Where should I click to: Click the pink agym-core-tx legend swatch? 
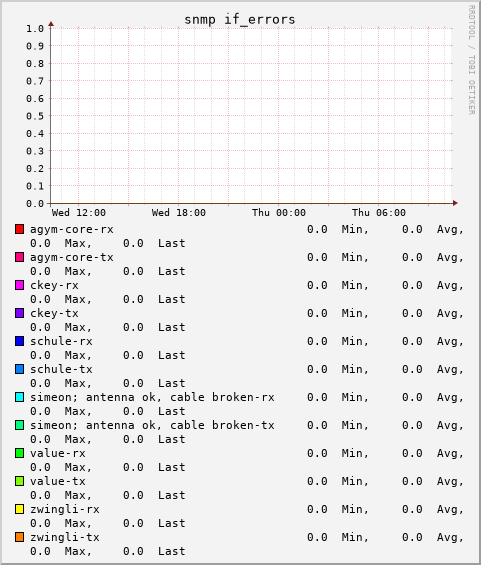(19, 257)
